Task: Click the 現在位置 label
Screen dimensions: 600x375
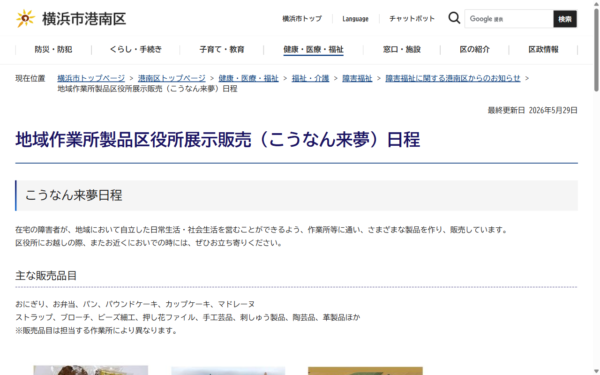Action: coord(30,78)
